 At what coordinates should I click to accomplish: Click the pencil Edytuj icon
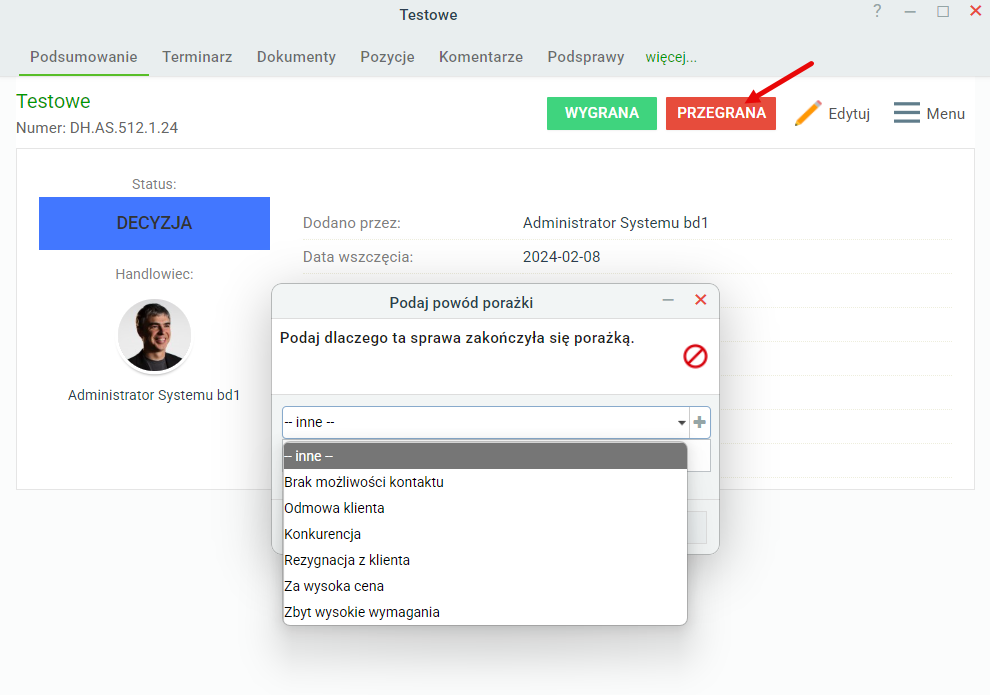coord(808,113)
